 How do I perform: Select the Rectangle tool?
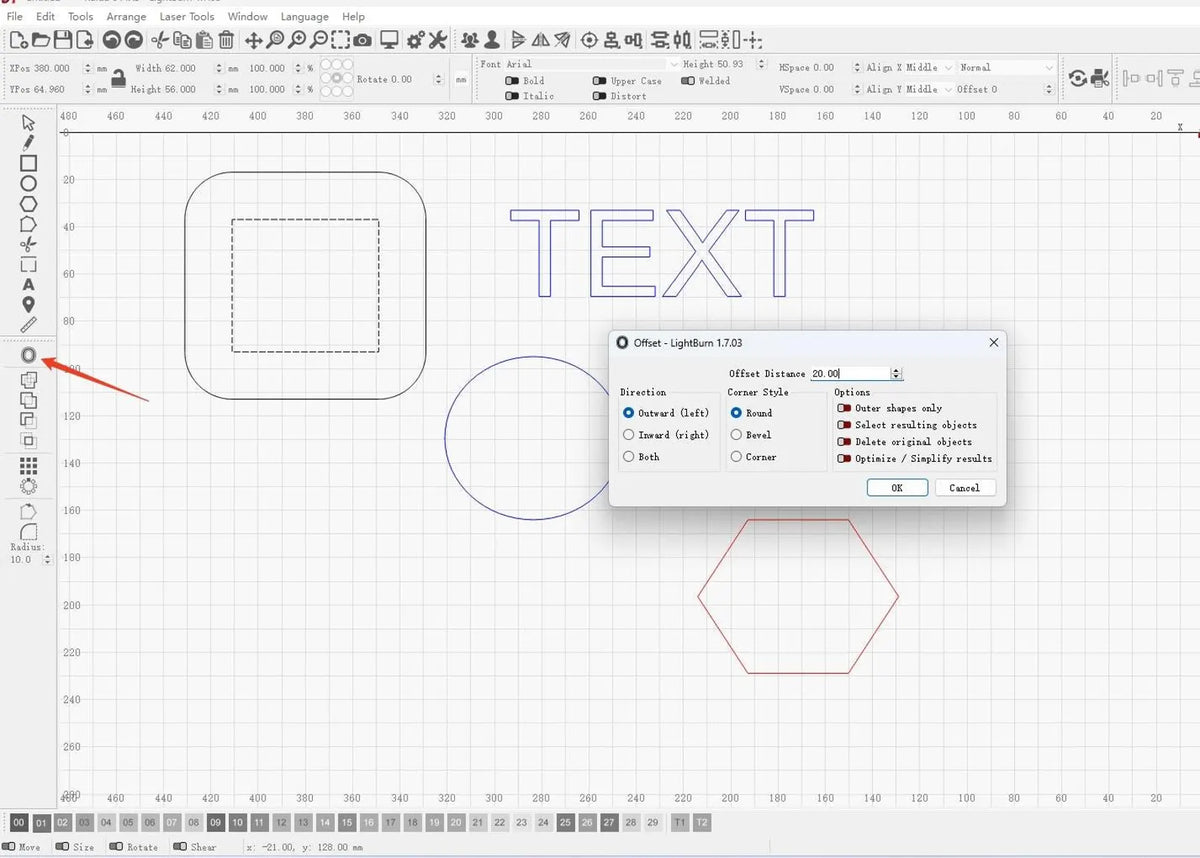28,163
